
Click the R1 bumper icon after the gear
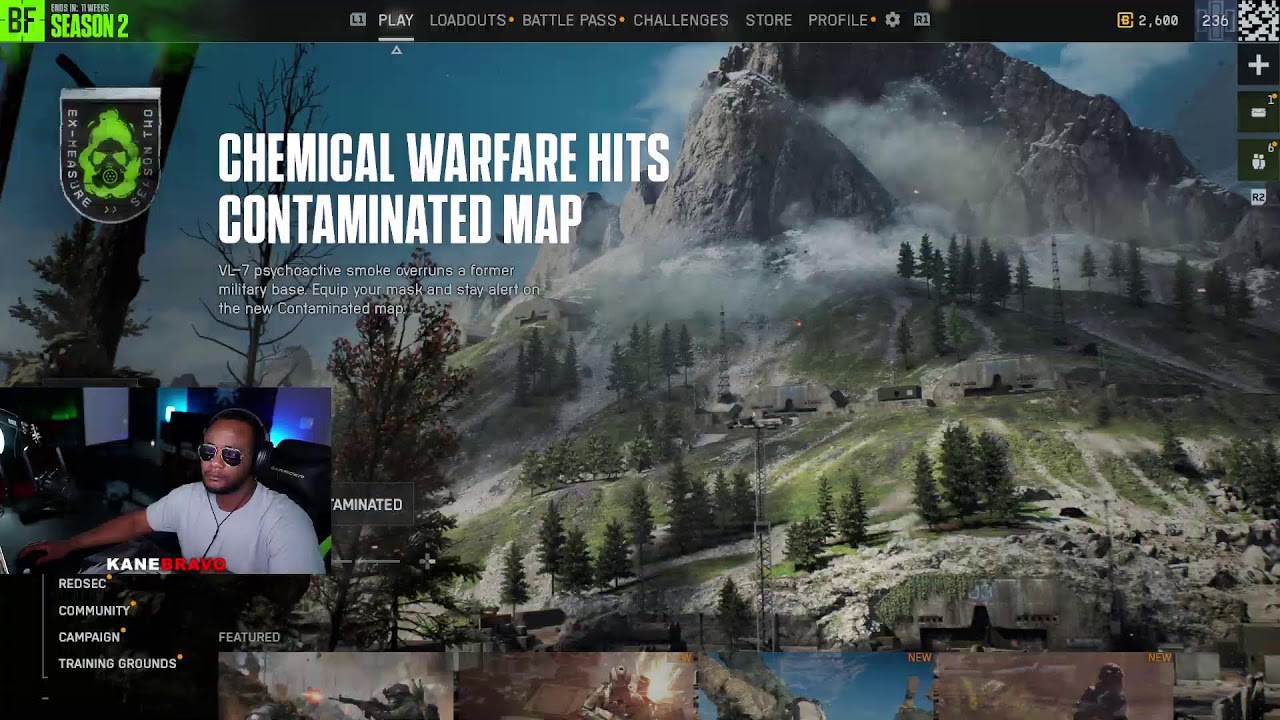(x=922, y=20)
